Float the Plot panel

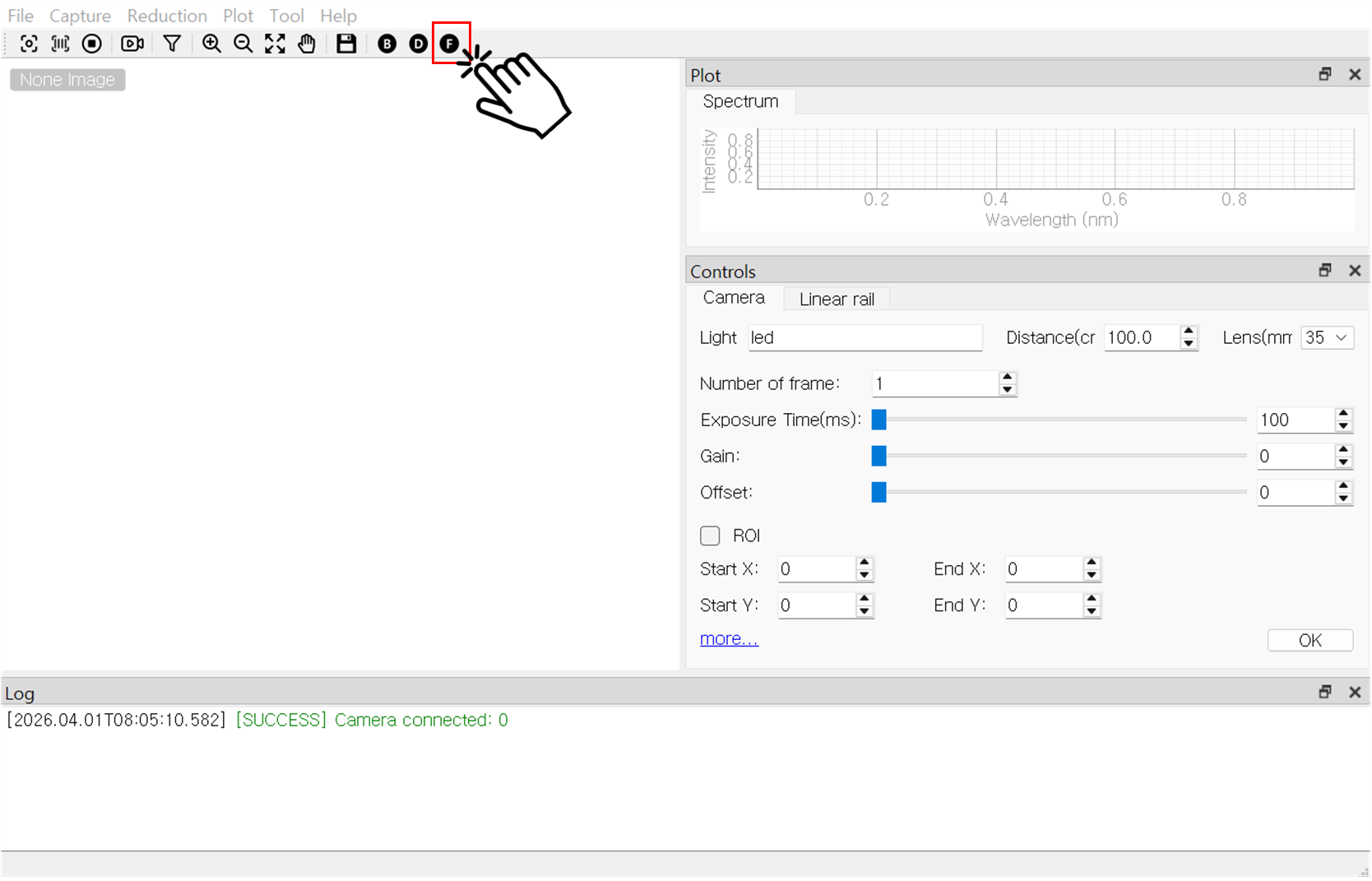(x=1325, y=74)
